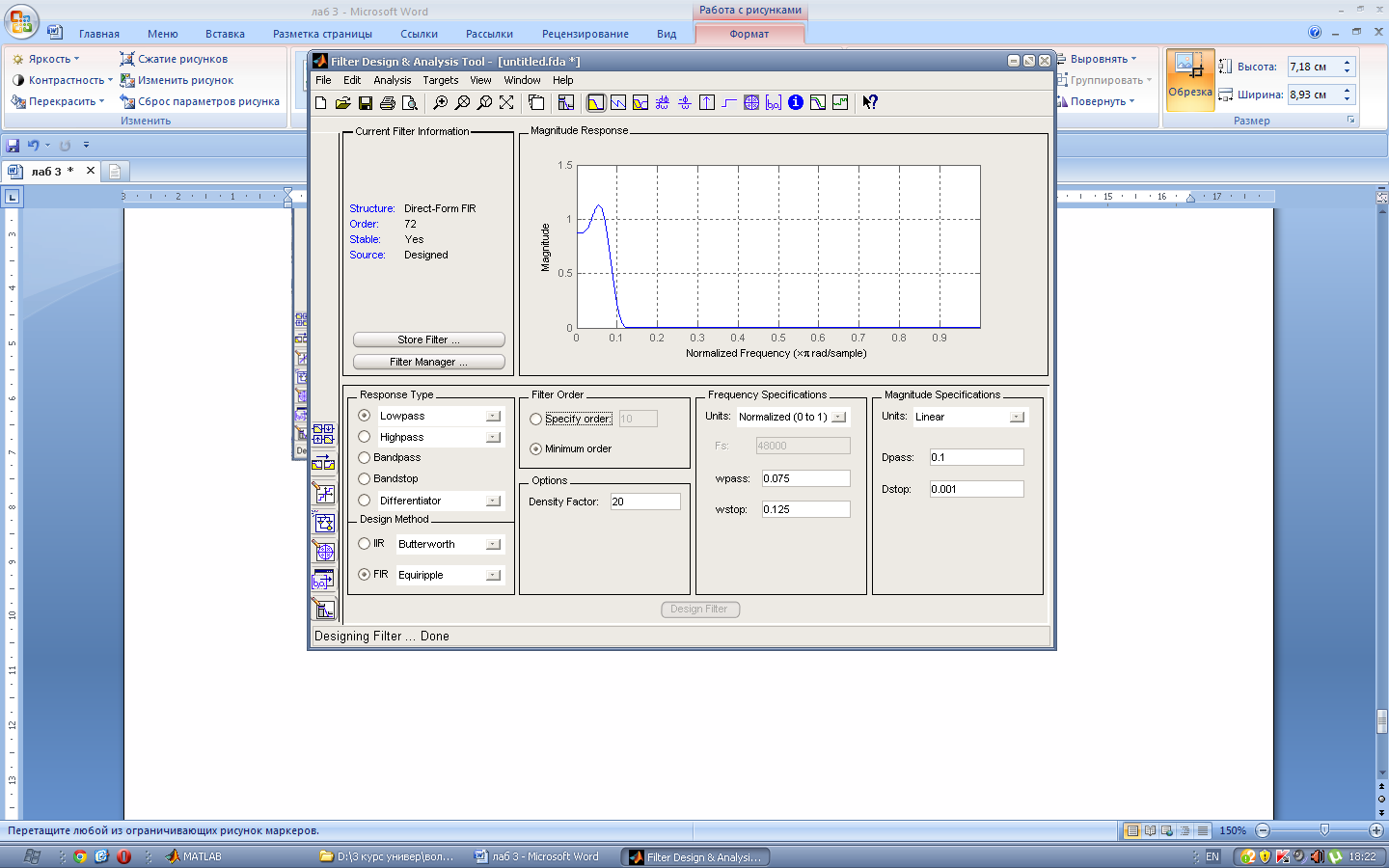Choose IIR design method
Viewport: 1389px width, 868px height.
[x=365, y=544]
